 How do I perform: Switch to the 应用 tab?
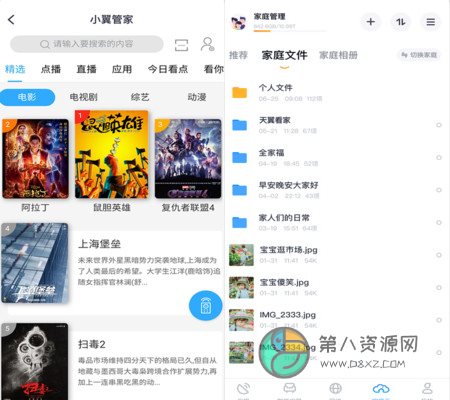coord(122,69)
